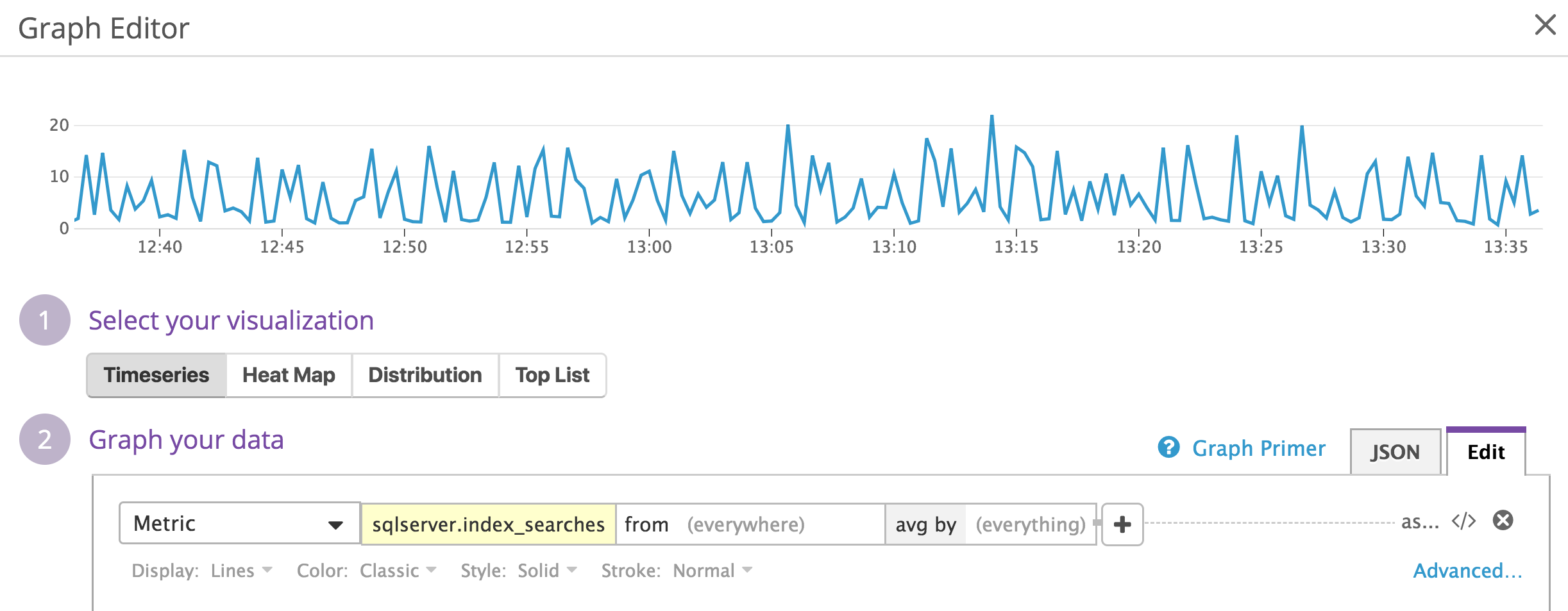1568x611 pixels.
Task: Open the Style Solid dropdown
Action: tap(545, 570)
